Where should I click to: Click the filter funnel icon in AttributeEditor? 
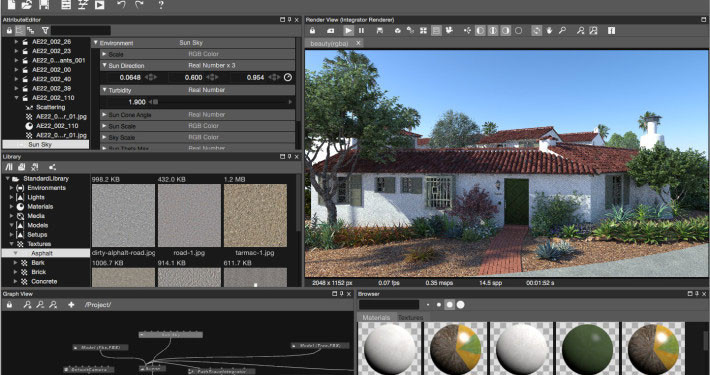point(45,31)
